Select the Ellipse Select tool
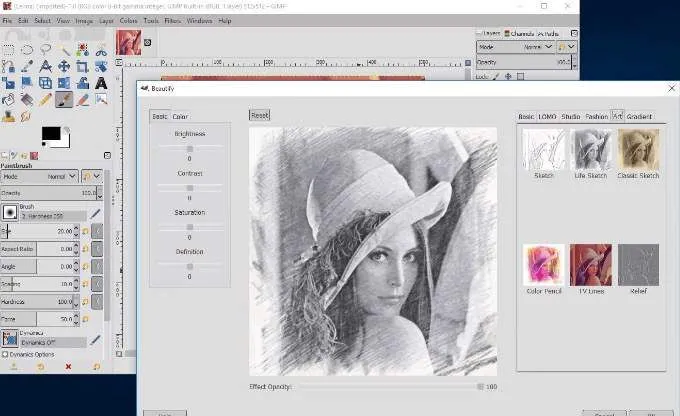 pyautogui.click(x=26, y=49)
